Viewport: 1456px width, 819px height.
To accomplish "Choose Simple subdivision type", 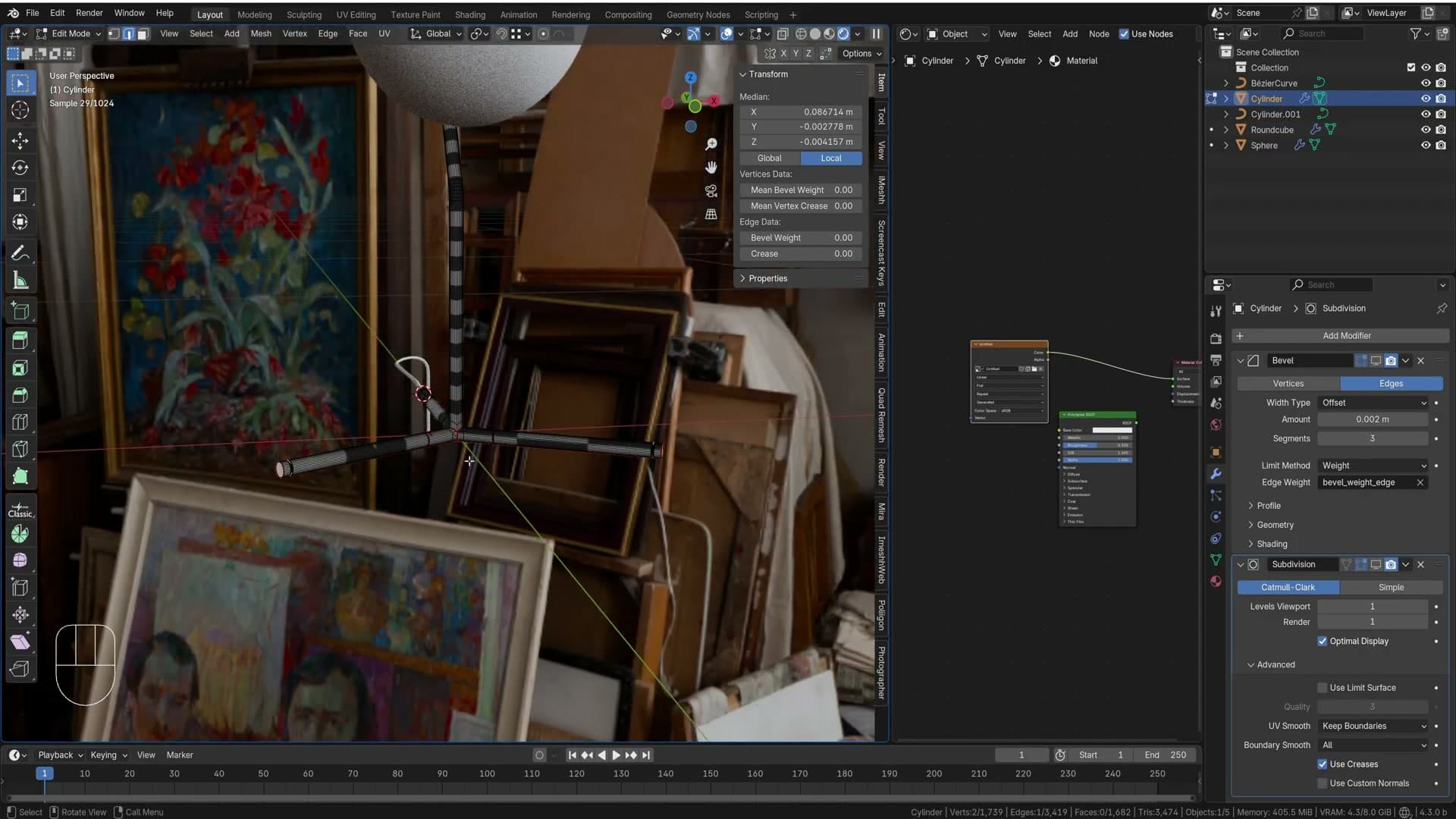I will tap(1391, 588).
